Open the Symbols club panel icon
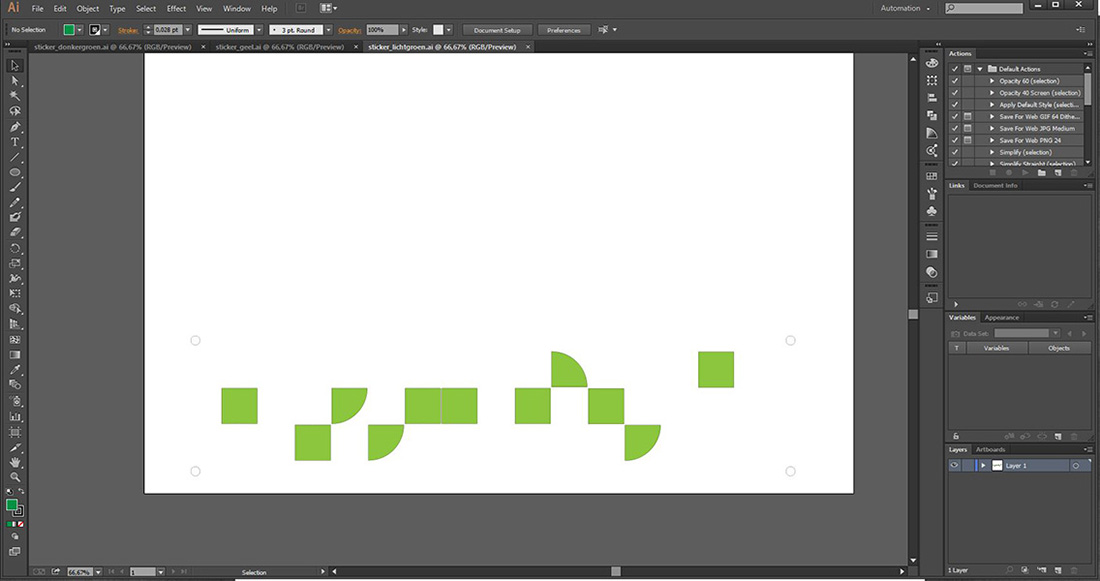Viewport: 1100px width, 581px height. (x=932, y=211)
